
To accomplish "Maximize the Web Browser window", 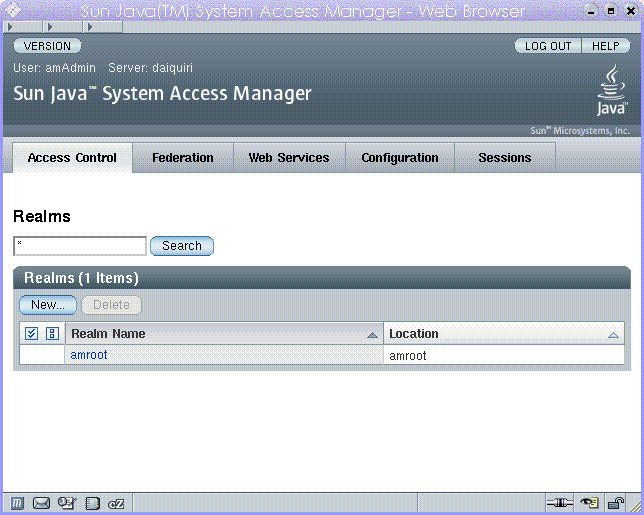I will (x=611, y=11).
